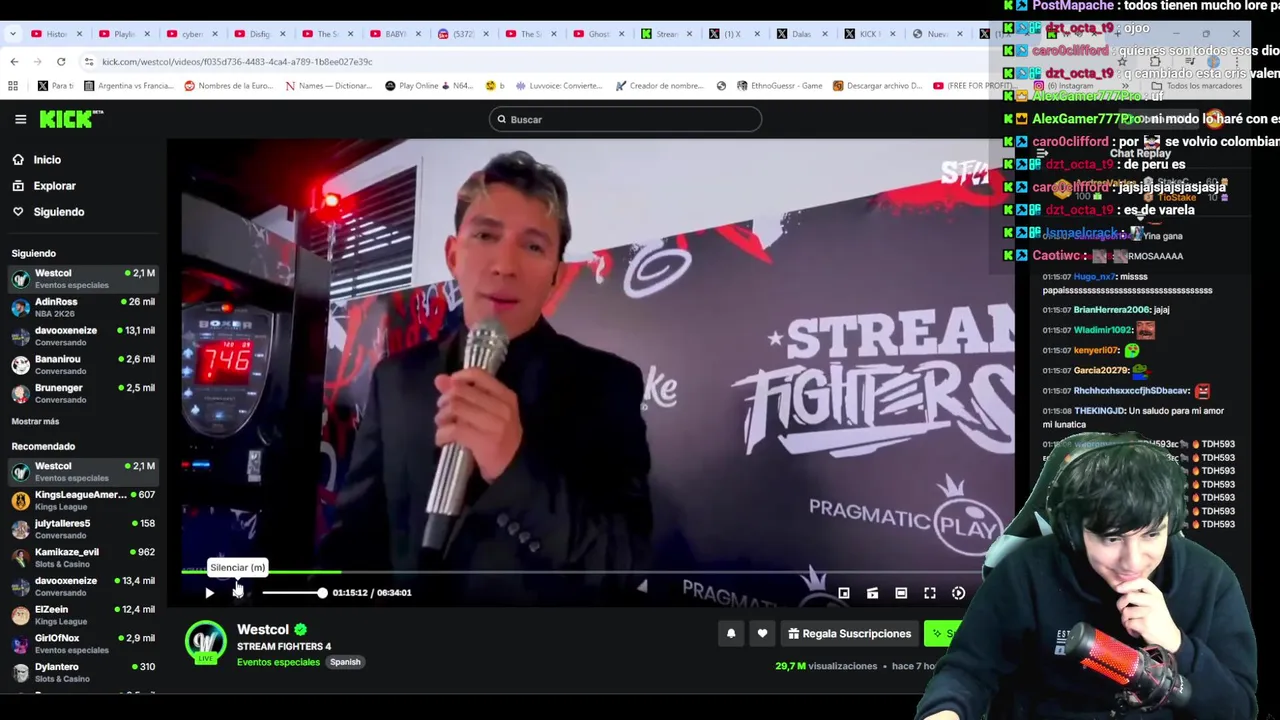Click Regala Suscripciones button
Screen dimensions: 1280x720
(x=849, y=633)
